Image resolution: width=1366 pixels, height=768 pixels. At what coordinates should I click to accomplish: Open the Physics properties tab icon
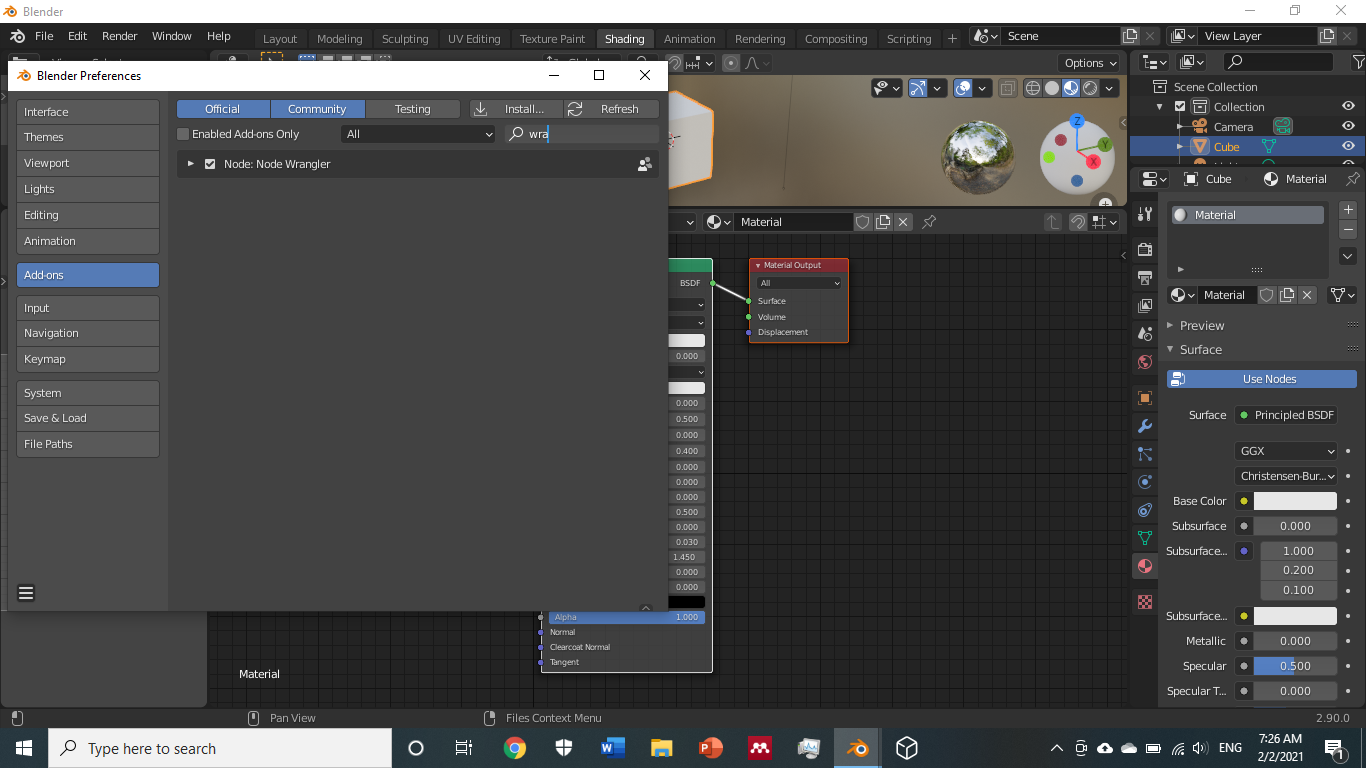[1145, 481]
